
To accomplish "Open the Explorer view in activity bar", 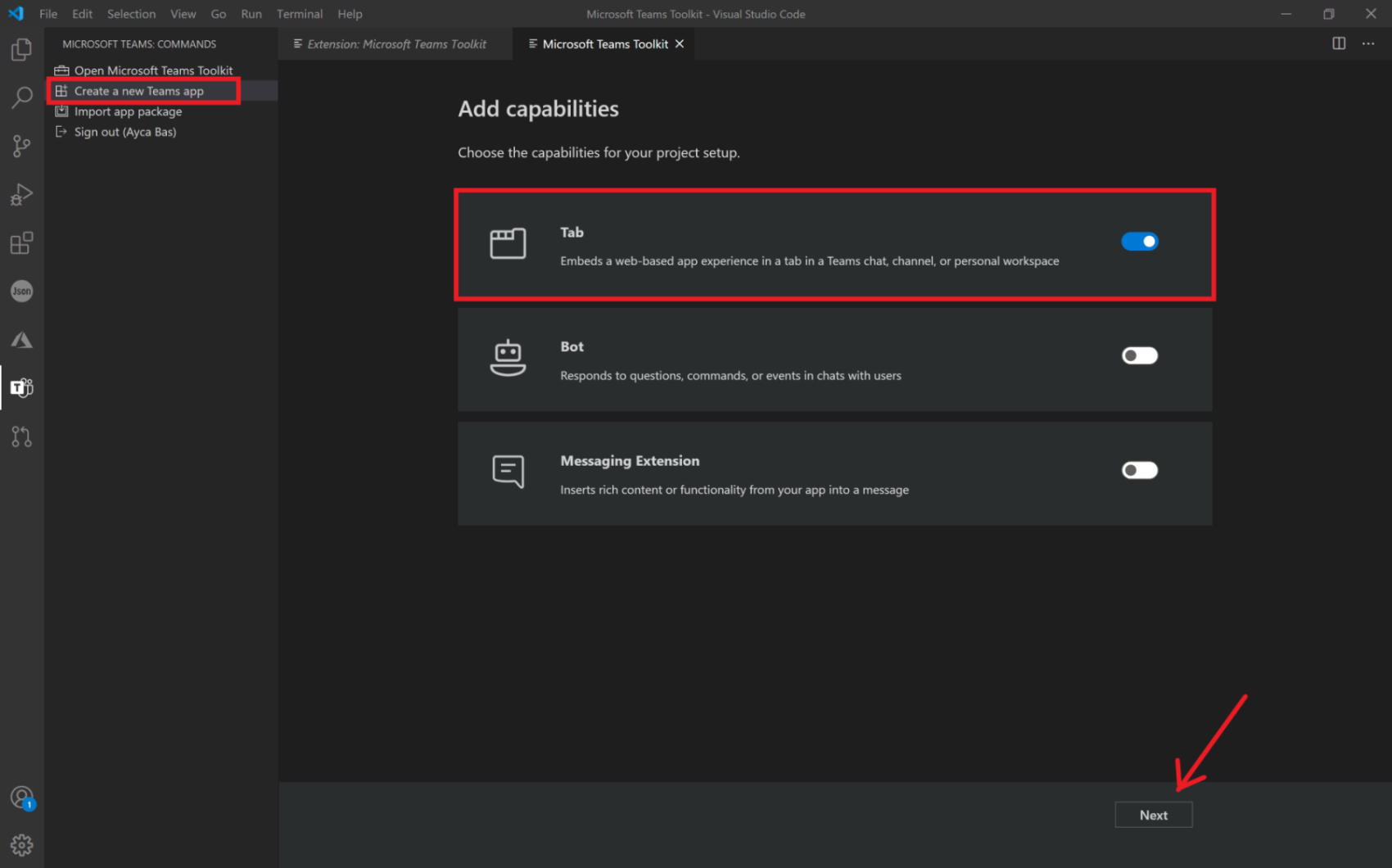I will click(22, 50).
